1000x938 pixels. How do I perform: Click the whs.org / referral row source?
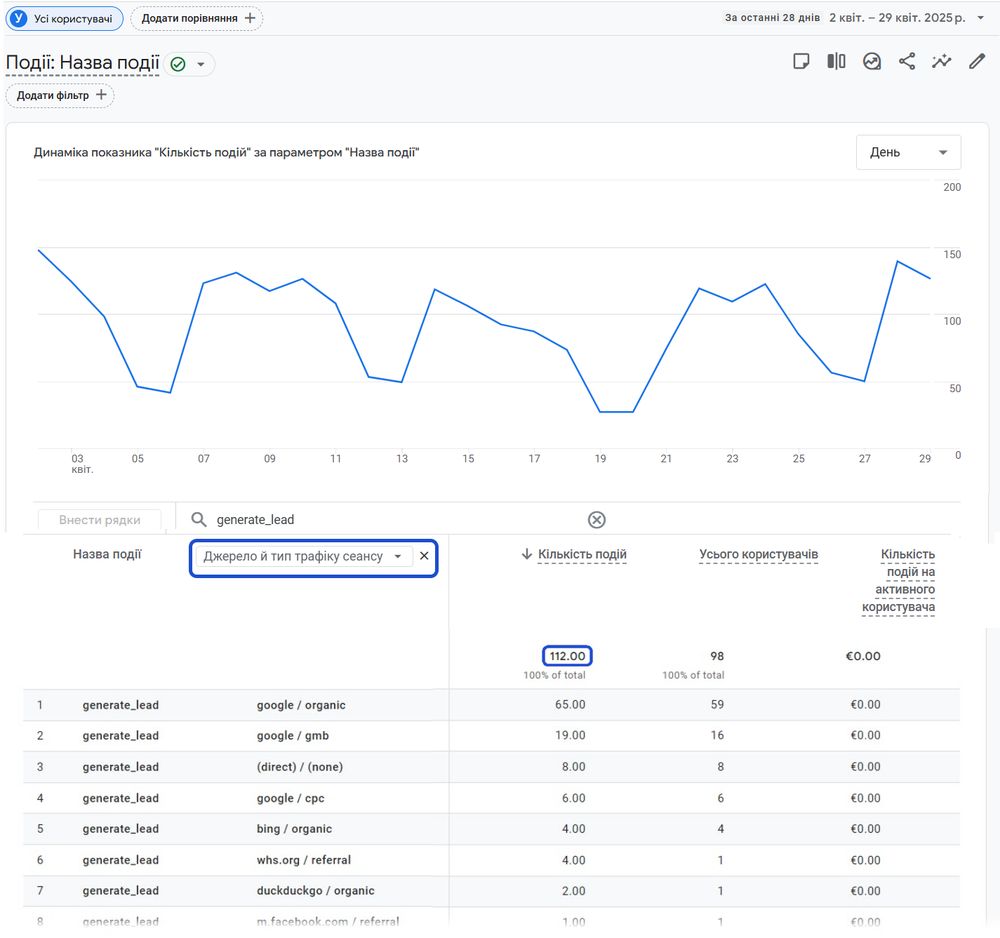tap(304, 860)
